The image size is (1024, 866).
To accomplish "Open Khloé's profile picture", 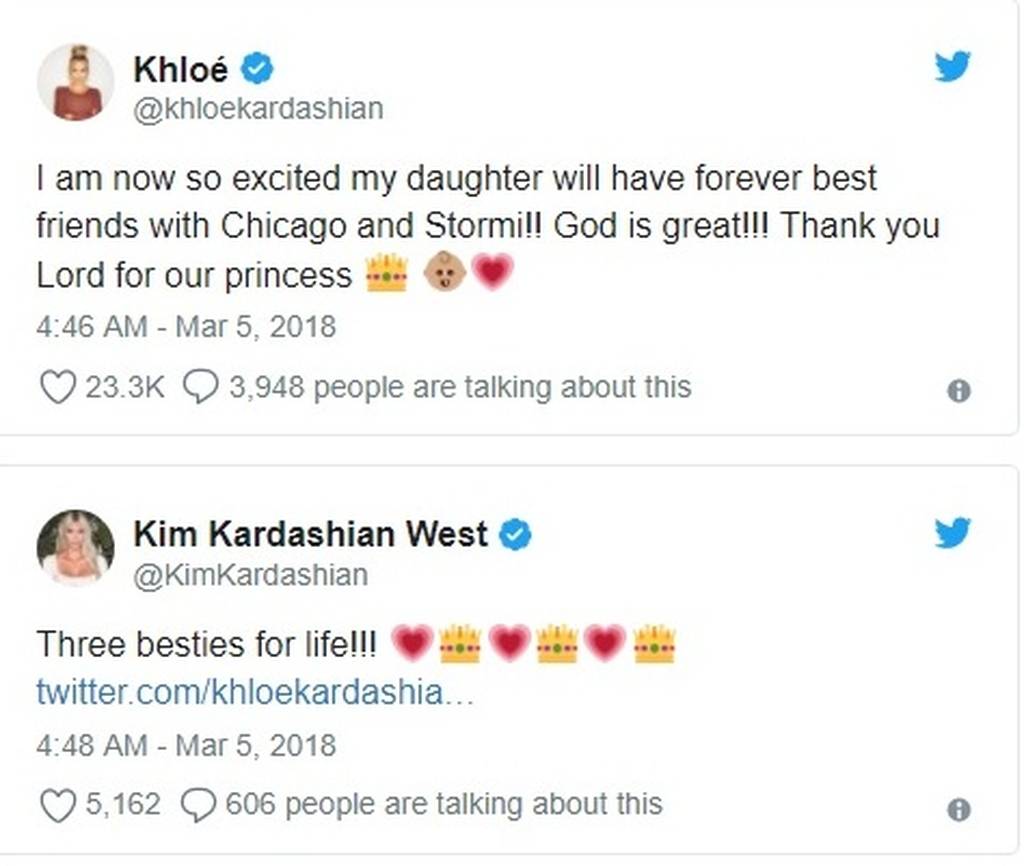I will click(75, 82).
